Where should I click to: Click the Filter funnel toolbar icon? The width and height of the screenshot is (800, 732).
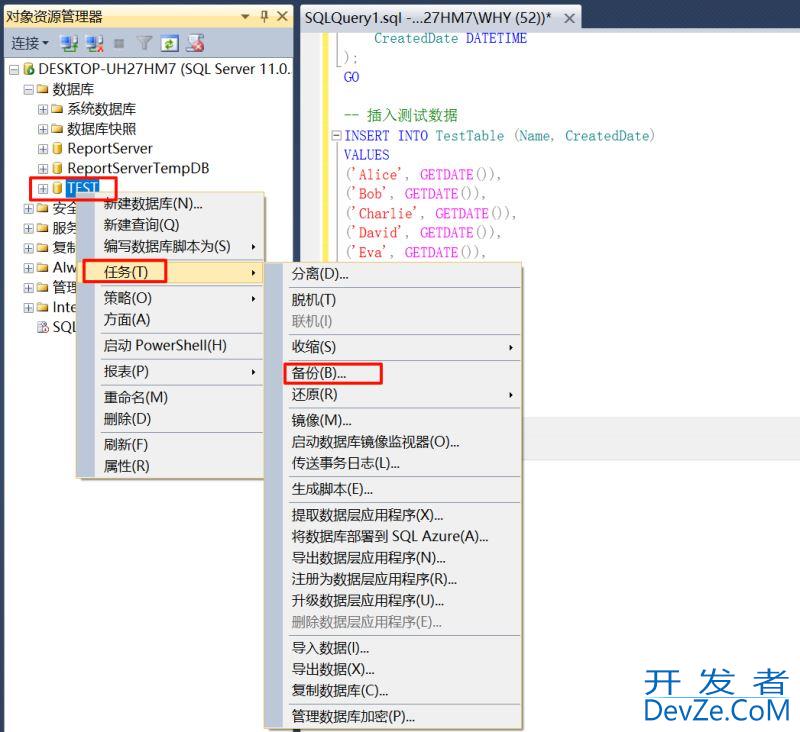click(144, 44)
